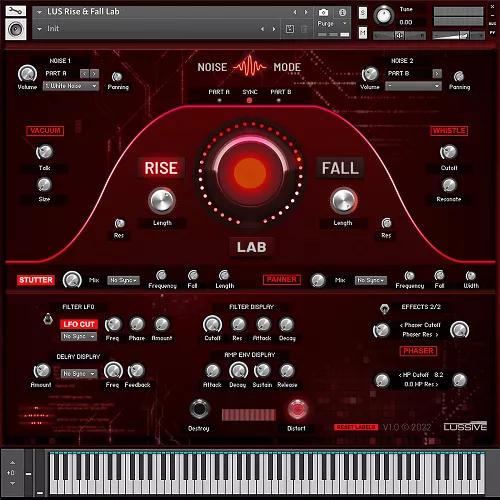The height and width of the screenshot is (500, 500).
Task: Click the RESET LABELS button
Action: 356,427
